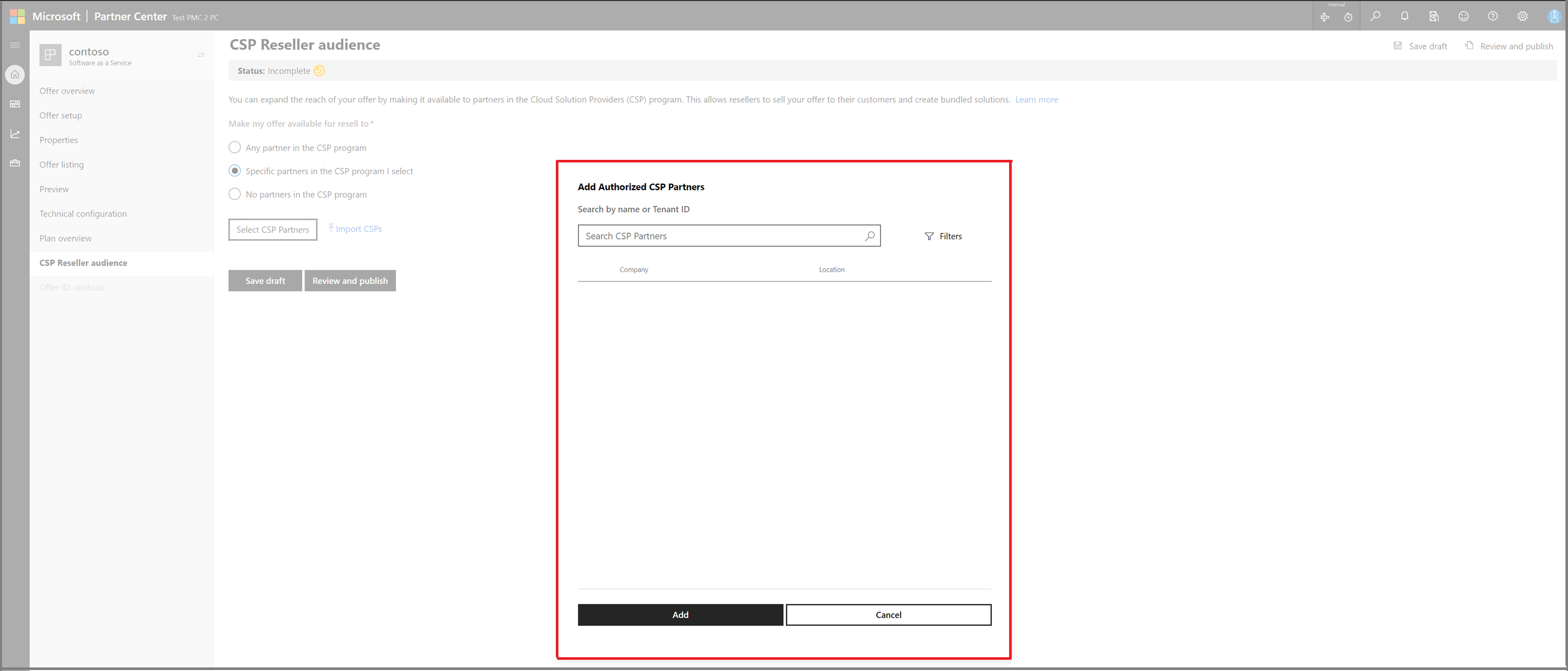Click the Import CSPs text link
1568x671 pixels.
356,229
